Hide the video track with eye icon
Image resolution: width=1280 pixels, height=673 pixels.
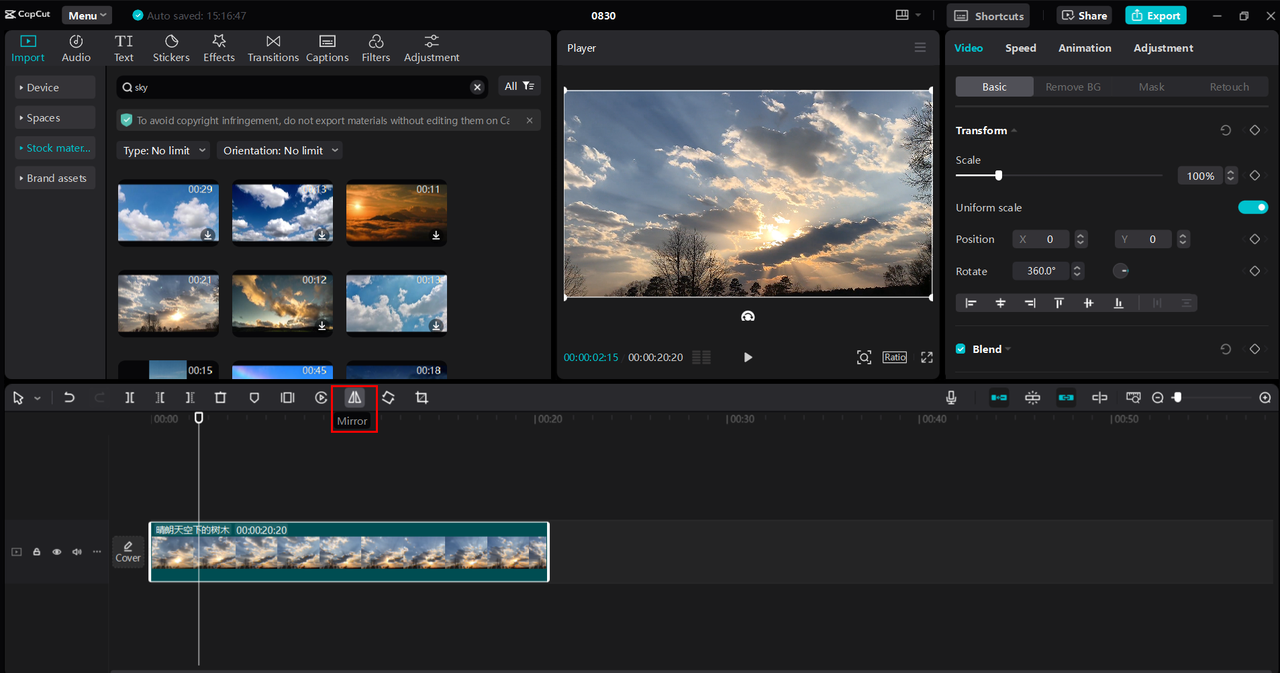57,552
